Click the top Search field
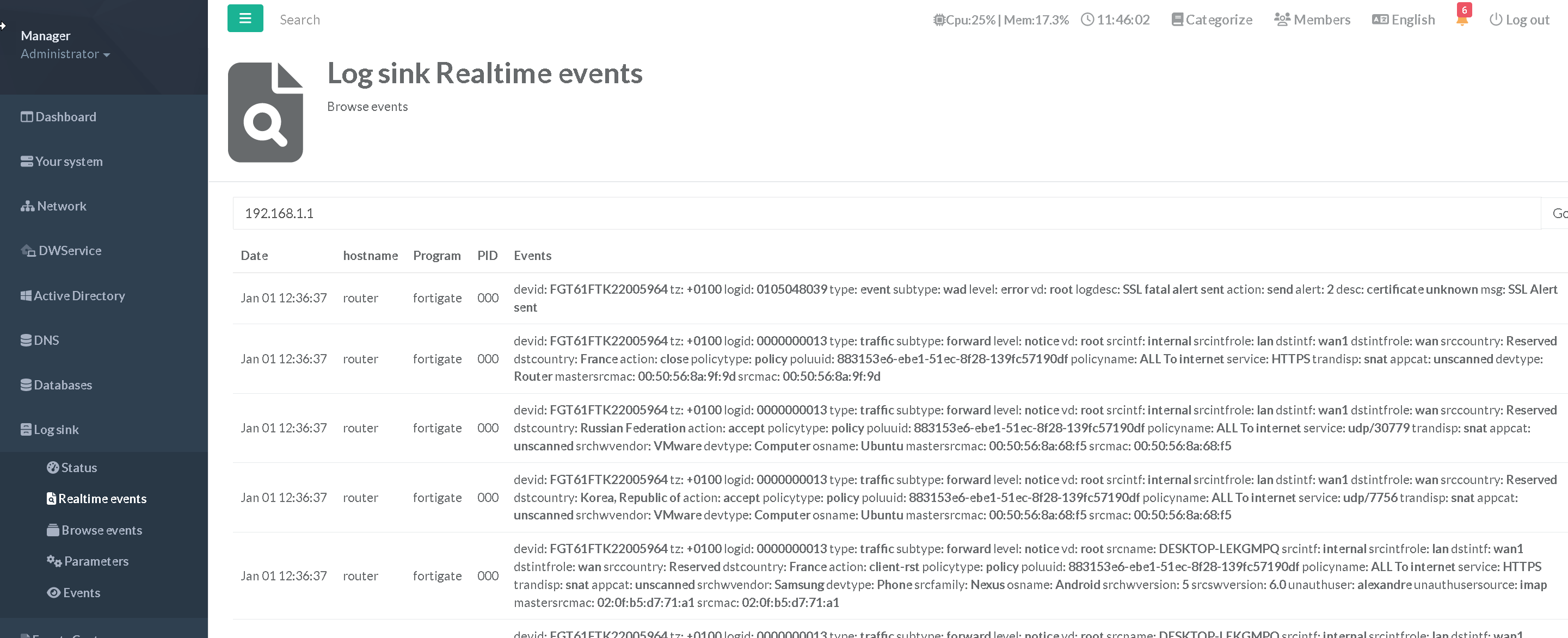Image resolution: width=1568 pixels, height=638 pixels. (x=299, y=20)
